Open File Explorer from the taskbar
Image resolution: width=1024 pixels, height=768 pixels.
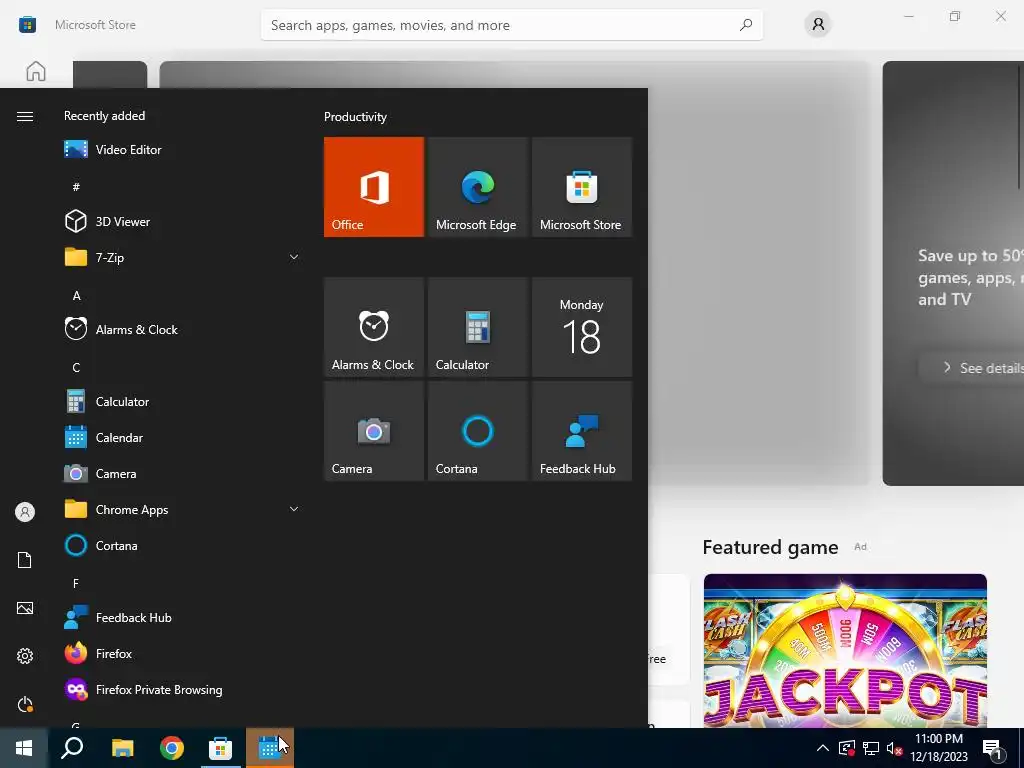[x=122, y=748]
